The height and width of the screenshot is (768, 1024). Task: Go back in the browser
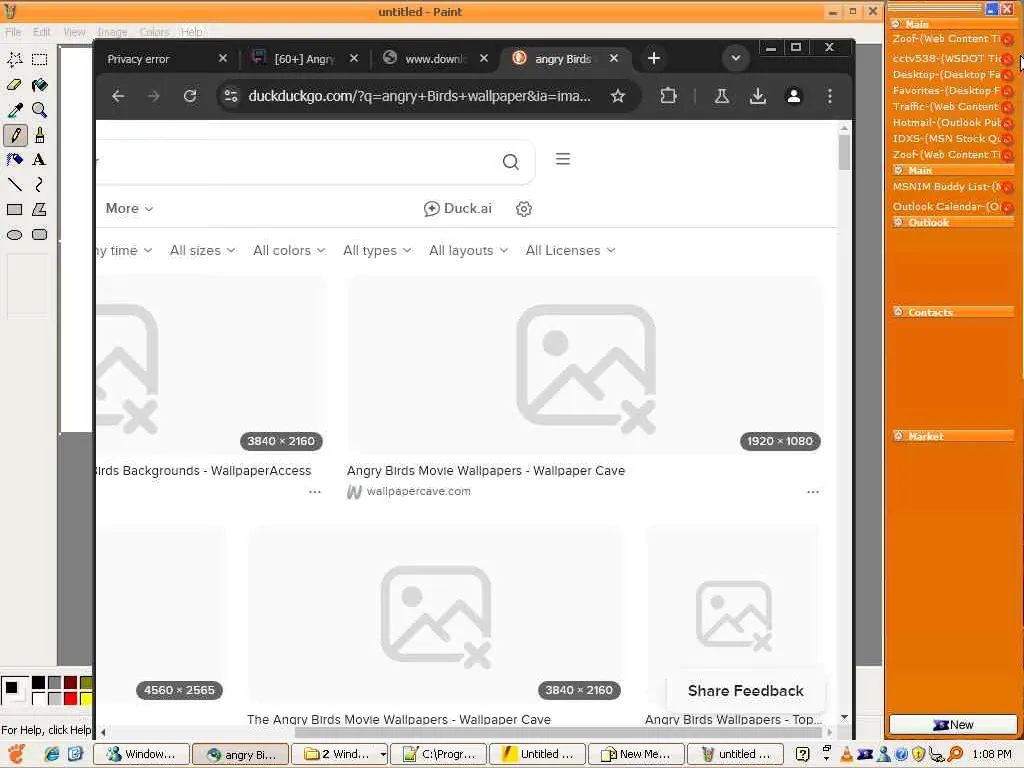pos(118,96)
